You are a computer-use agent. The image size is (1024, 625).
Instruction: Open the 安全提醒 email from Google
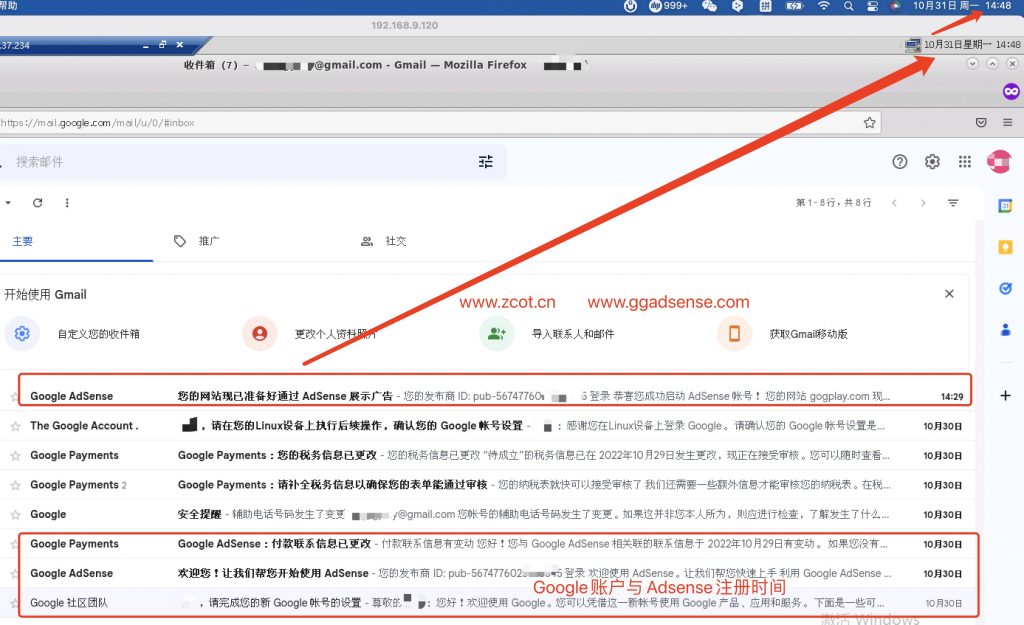pos(485,514)
